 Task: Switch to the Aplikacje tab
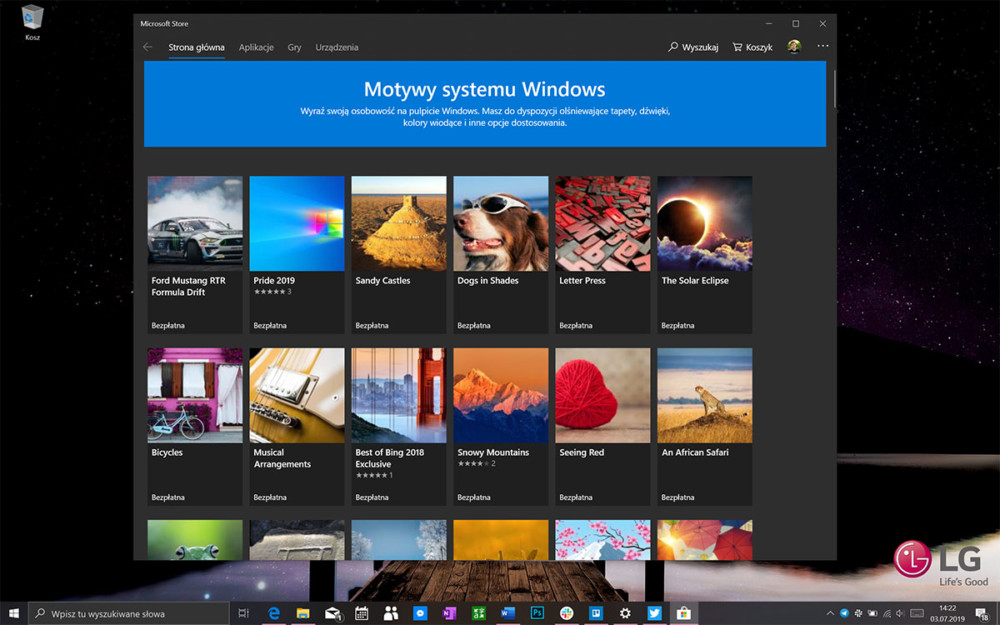point(256,47)
